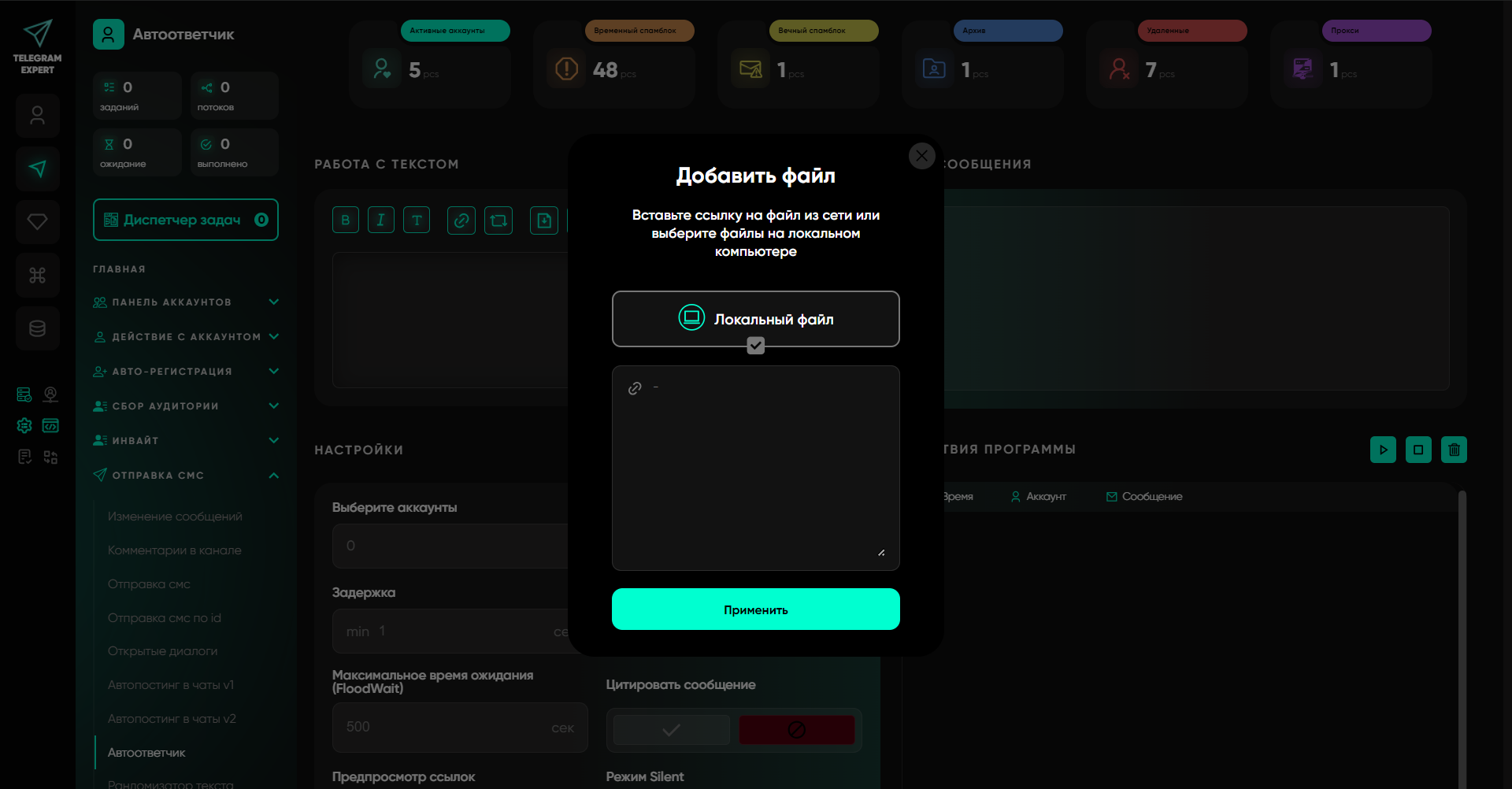Click the trash delete log icon
Viewport: 1512px width, 789px height.
pos(1454,450)
